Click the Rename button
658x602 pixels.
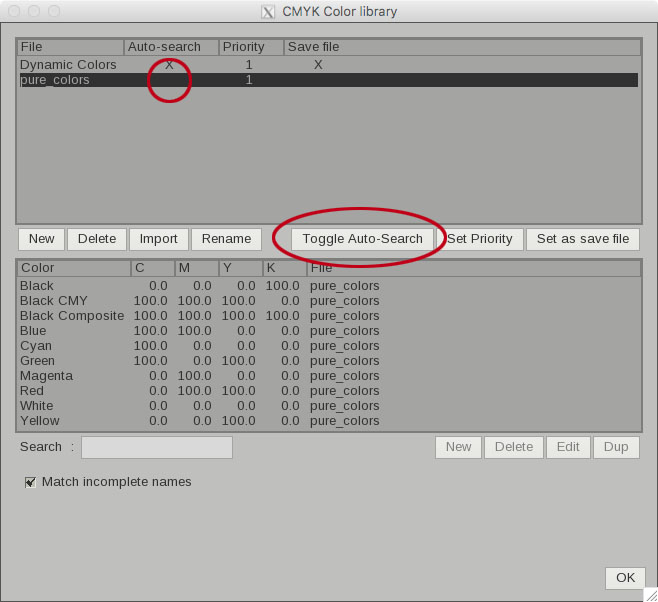pos(226,239)
